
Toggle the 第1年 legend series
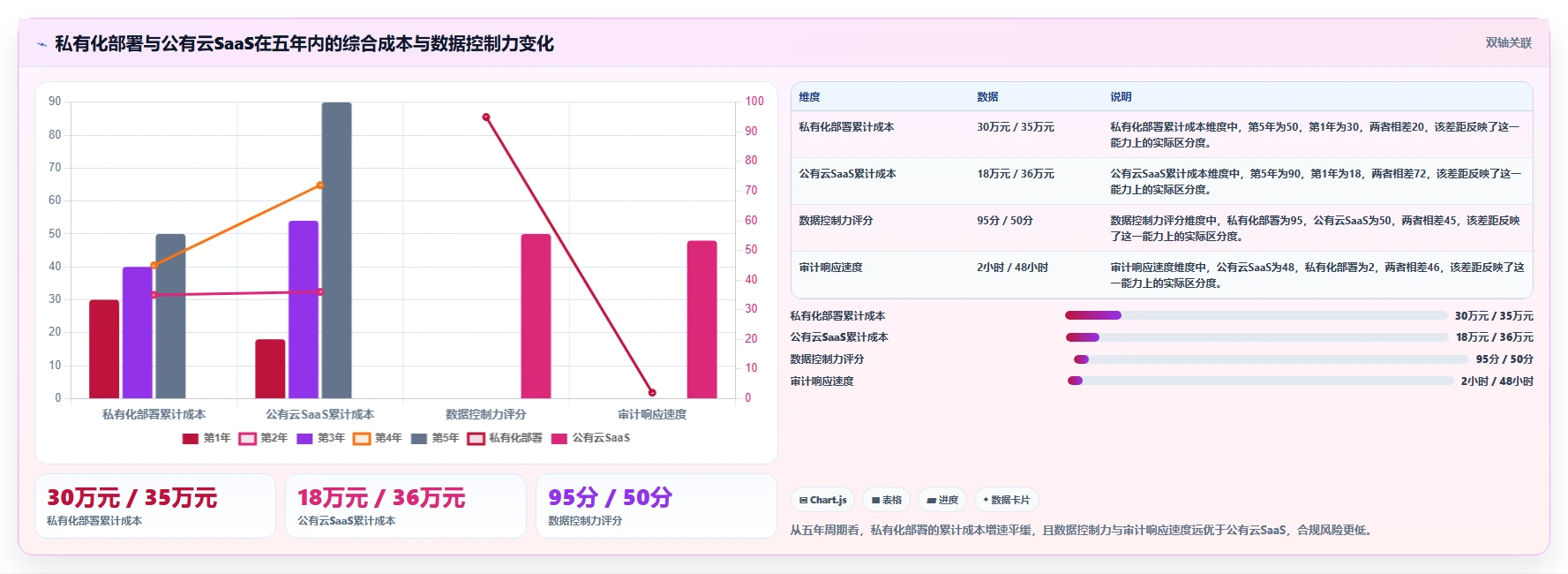206,438
